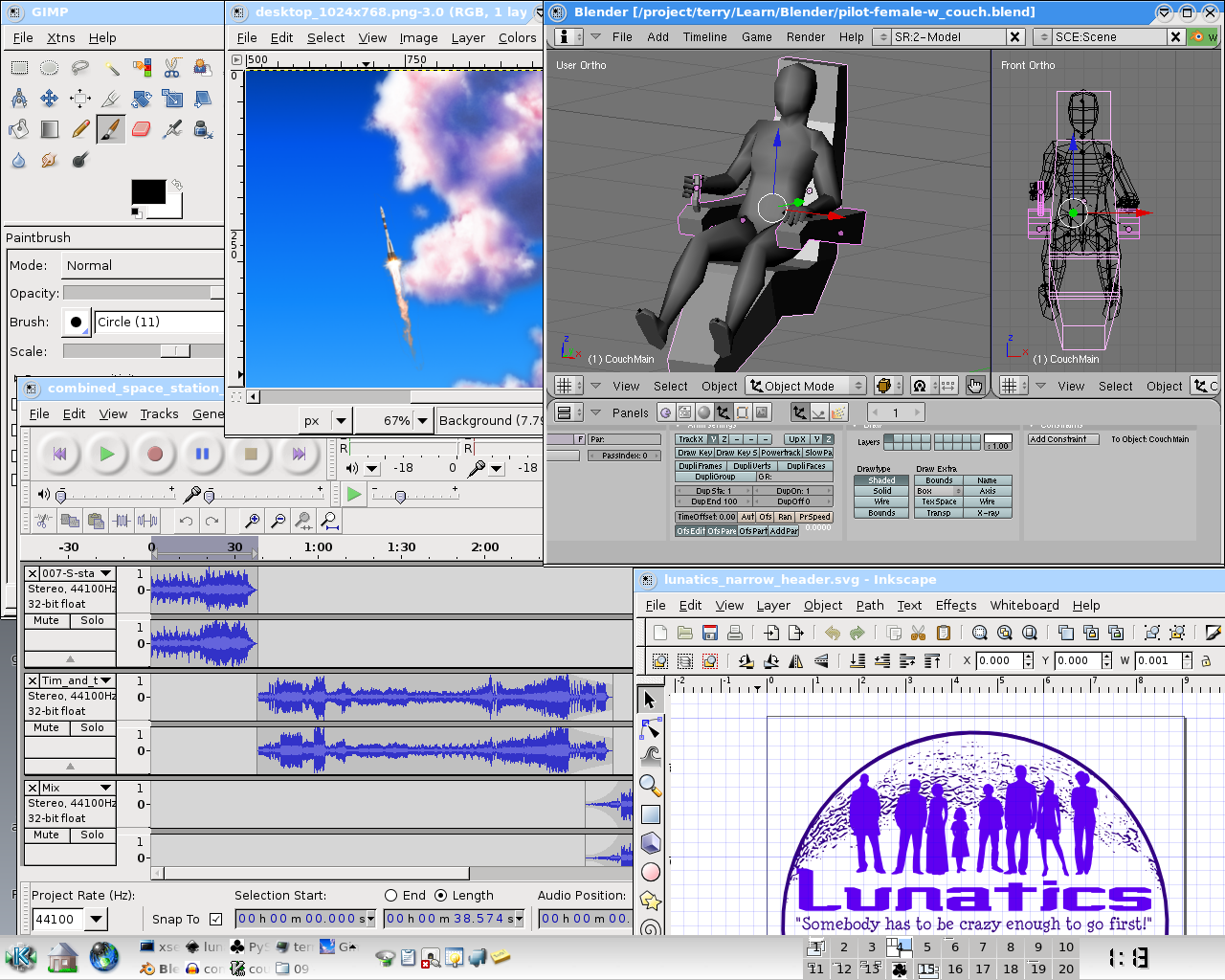Image resolution: width=1225 pixels, height=980 pixels.
Task: Select the Eraser tool in GIMP toolbox
Action: [x=142, y=129]
